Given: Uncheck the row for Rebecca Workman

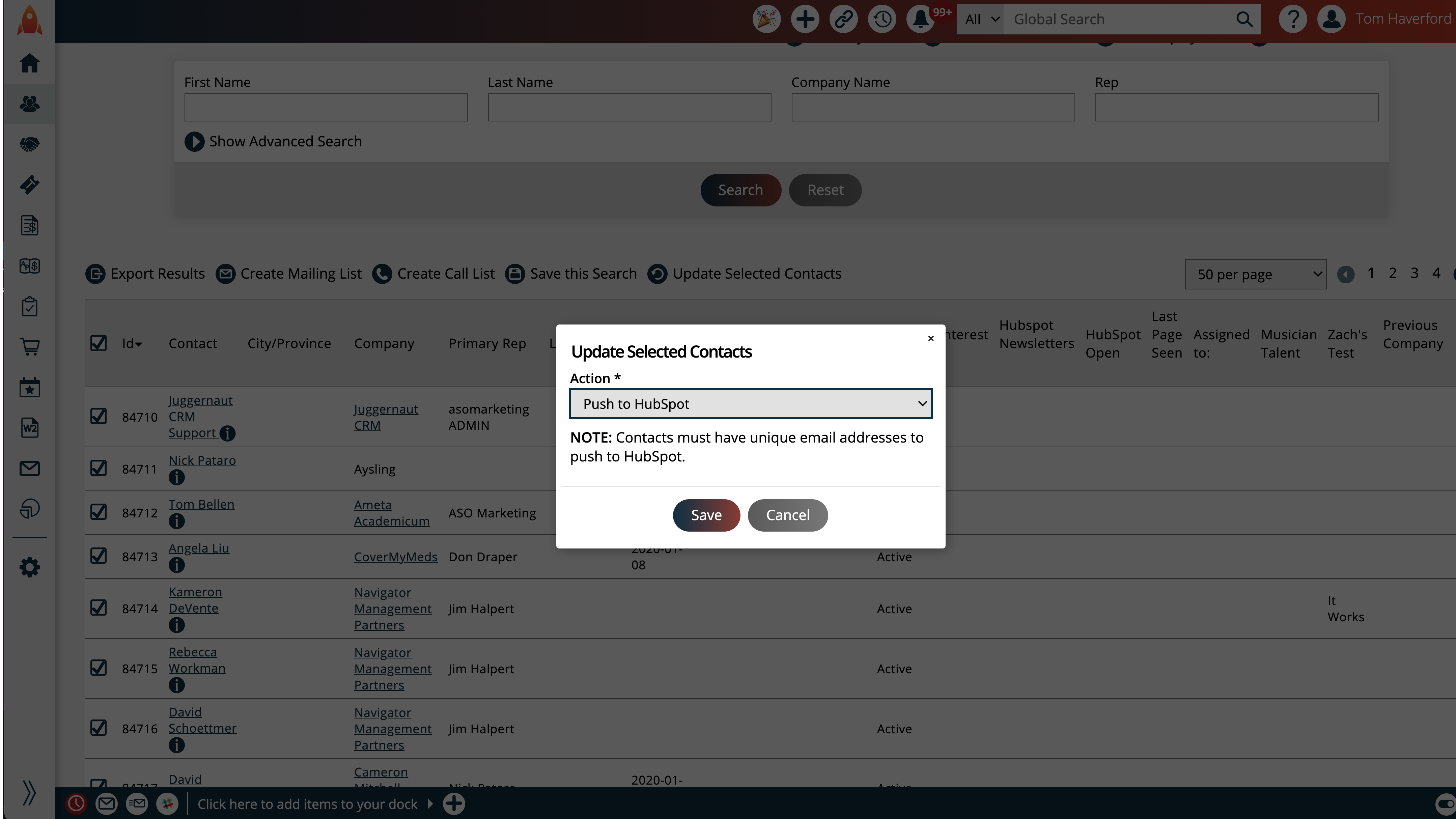Looking at the screenshot, I should tap(99, 668).
